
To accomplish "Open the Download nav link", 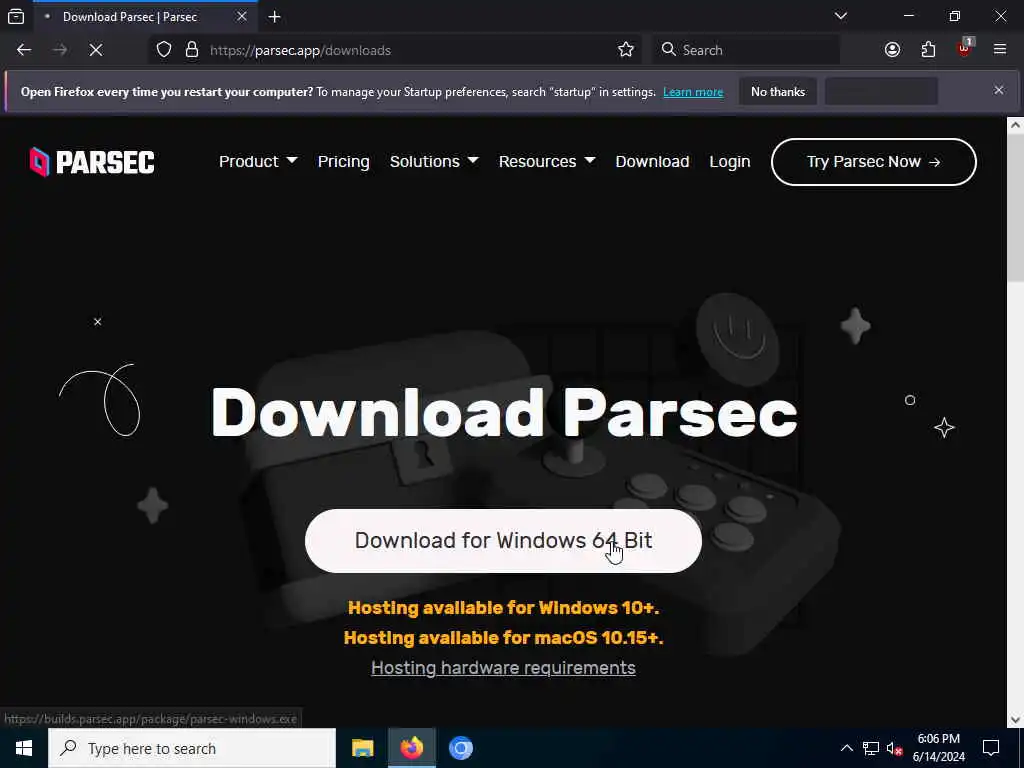I will pyautogui.click(x=652, y=161).
